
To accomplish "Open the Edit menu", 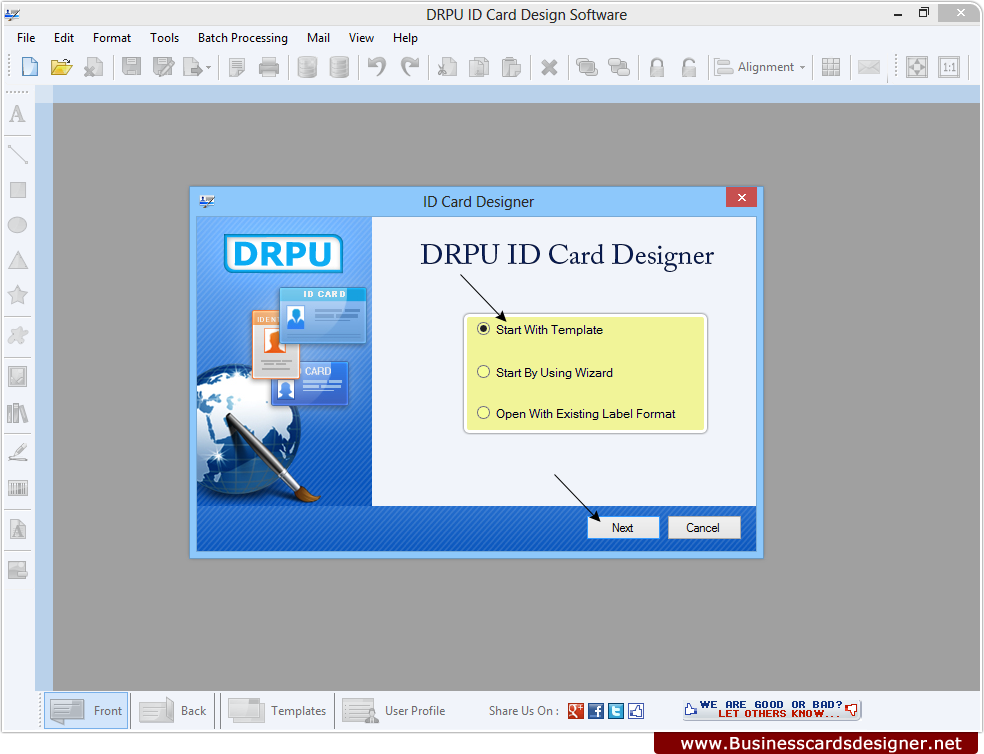I will [x=63, y=38].
